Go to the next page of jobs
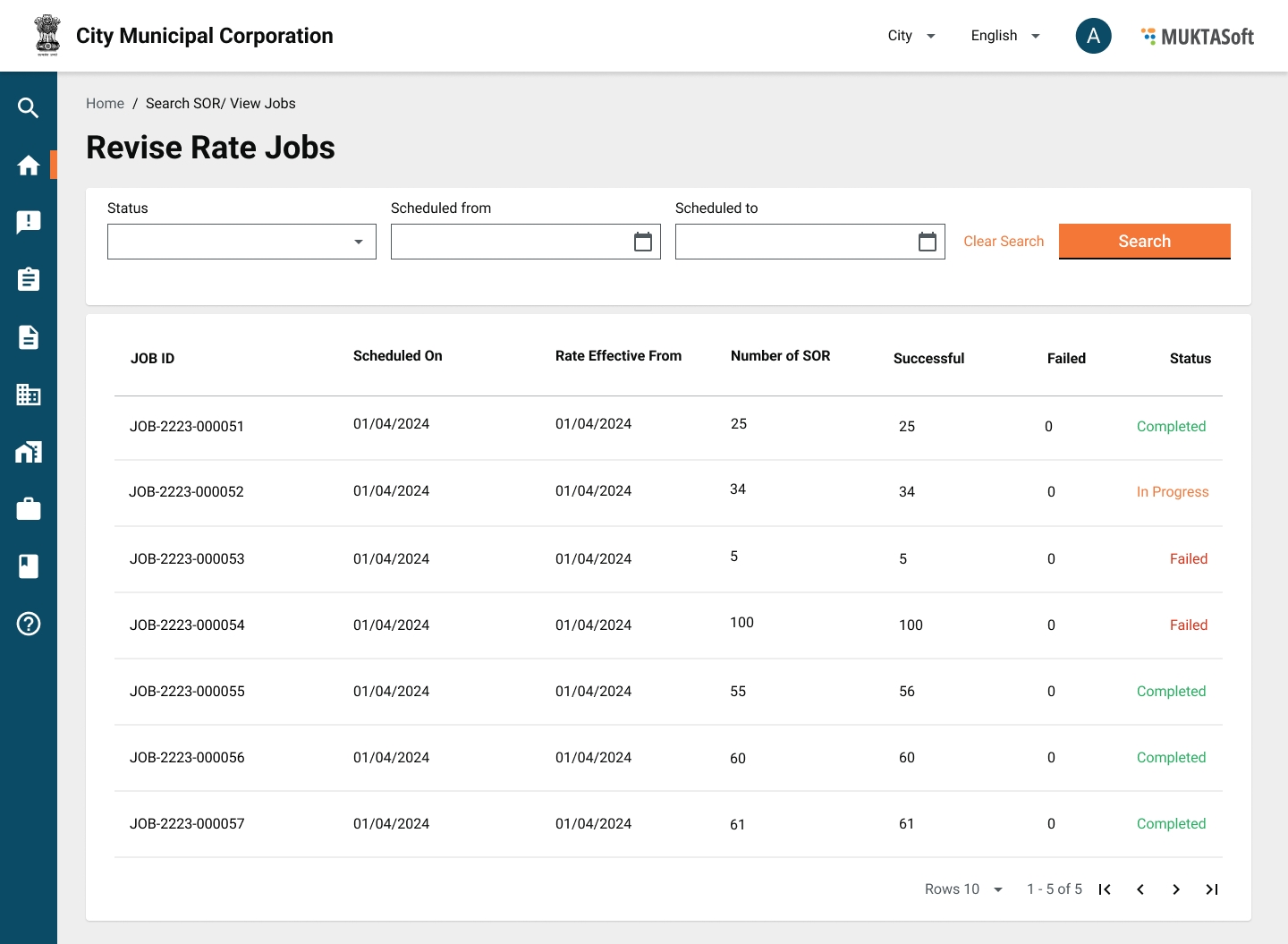The height and width of the screenshot is (944, 1288). [x=1176, y=889]
